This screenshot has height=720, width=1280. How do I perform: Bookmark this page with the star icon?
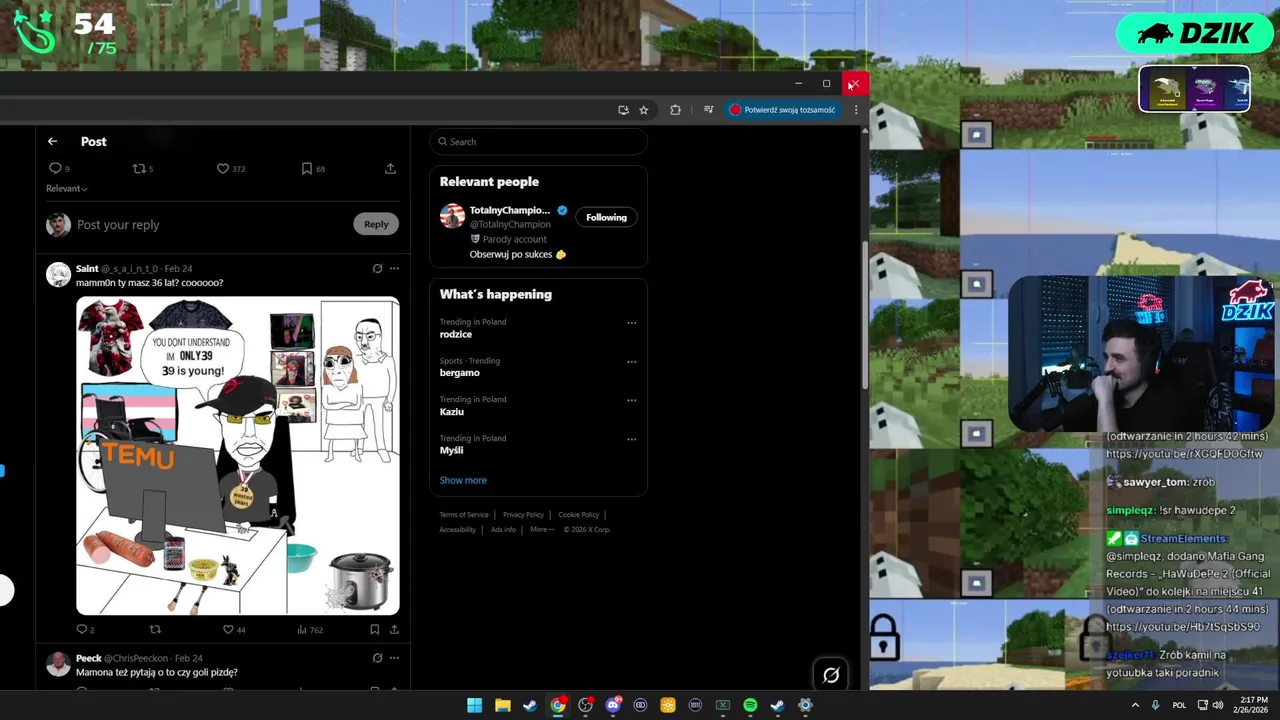pos(644,110)
